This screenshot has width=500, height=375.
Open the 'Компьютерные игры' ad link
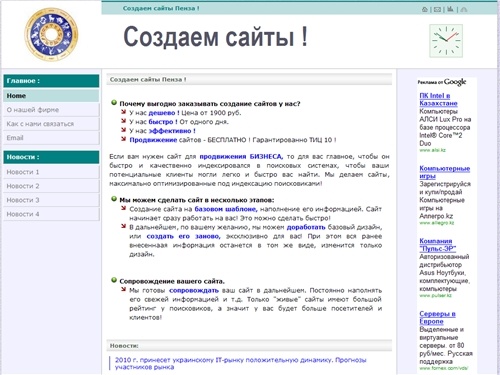pos(444,172)
